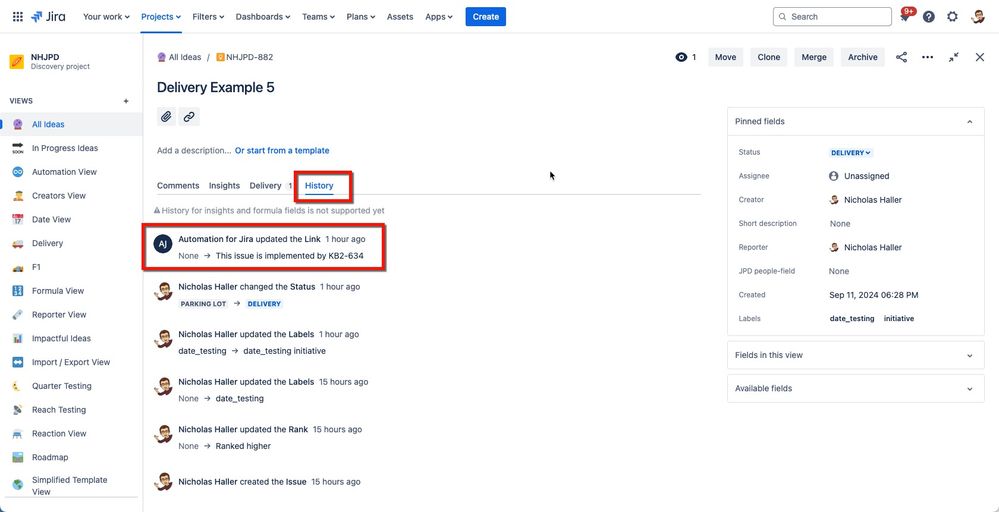The image size is (999, 512).
Task: Click the add link icon
Action: 189,117
